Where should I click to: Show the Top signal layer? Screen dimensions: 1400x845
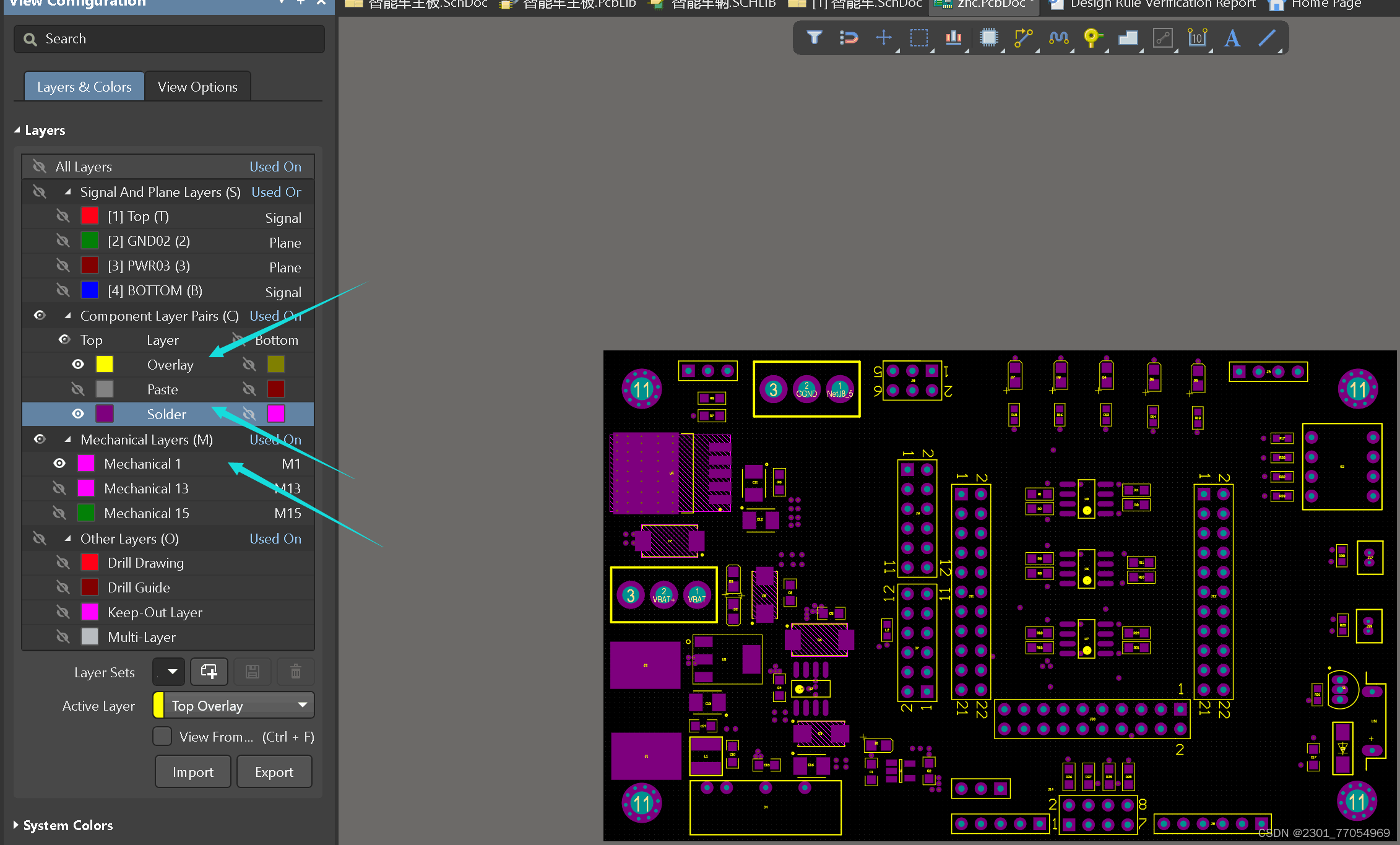pos(63,216)
